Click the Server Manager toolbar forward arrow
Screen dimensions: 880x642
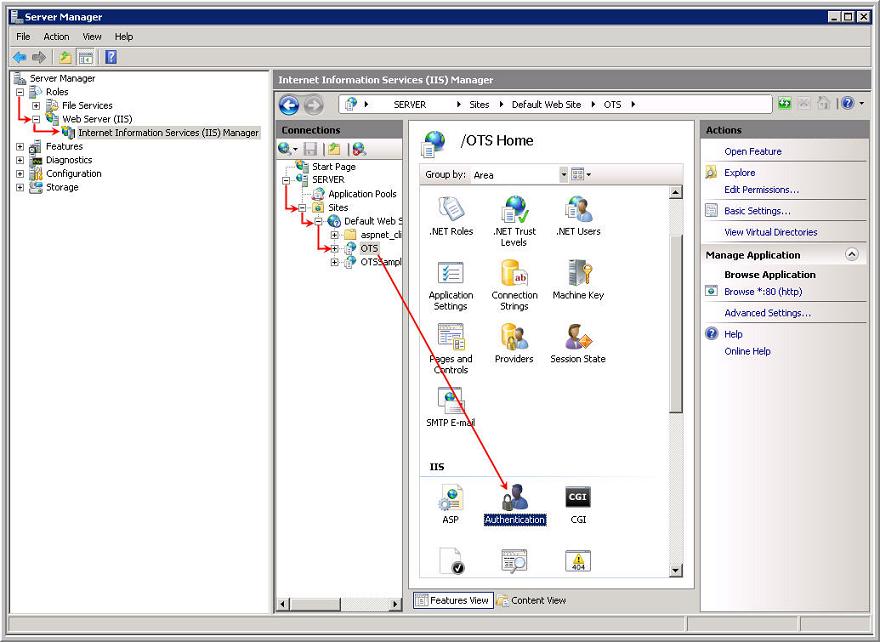[x=39, y=57]
